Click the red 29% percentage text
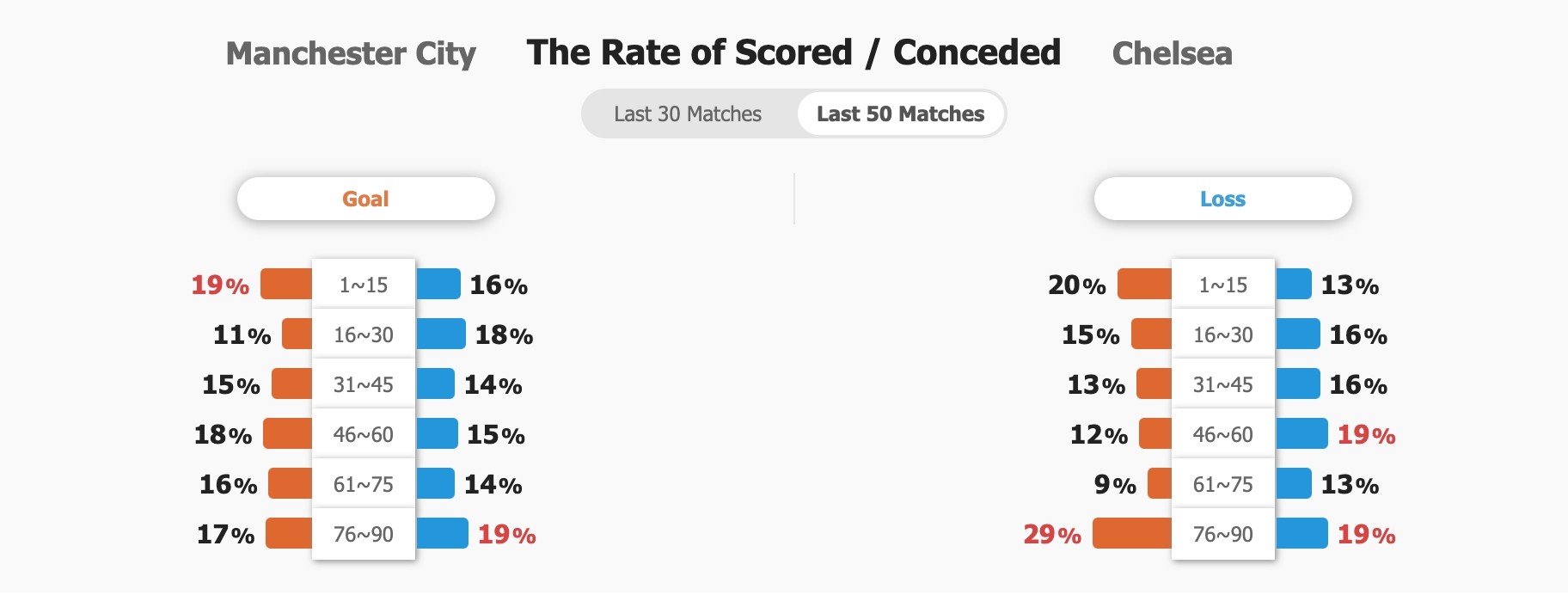Screen dimensions: 1568x595 pos(1052,534)
